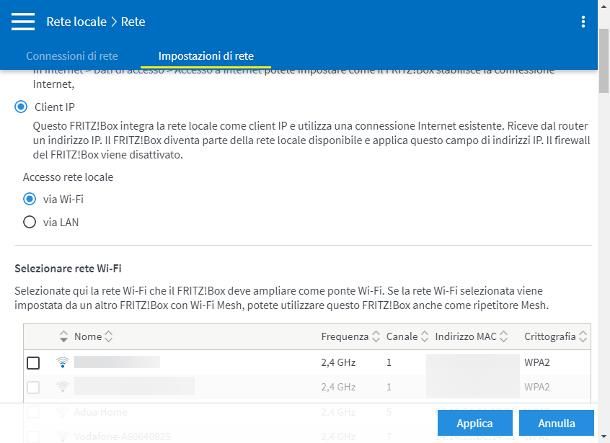Select Impostazioni di rete tab
The height and width of the screenshot is (443, 610).
tap(206, 57)
